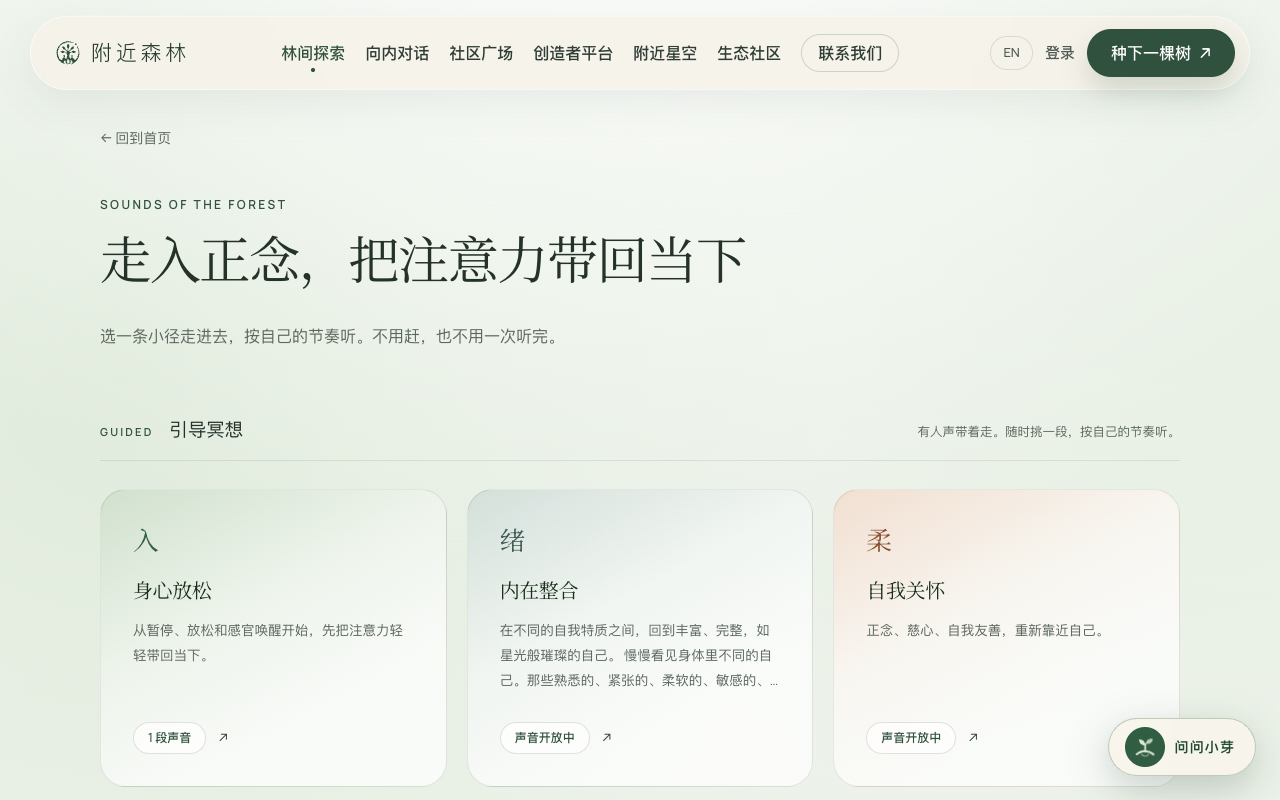Click the GUIDED label
The image size is (1280, 800).
126,432
